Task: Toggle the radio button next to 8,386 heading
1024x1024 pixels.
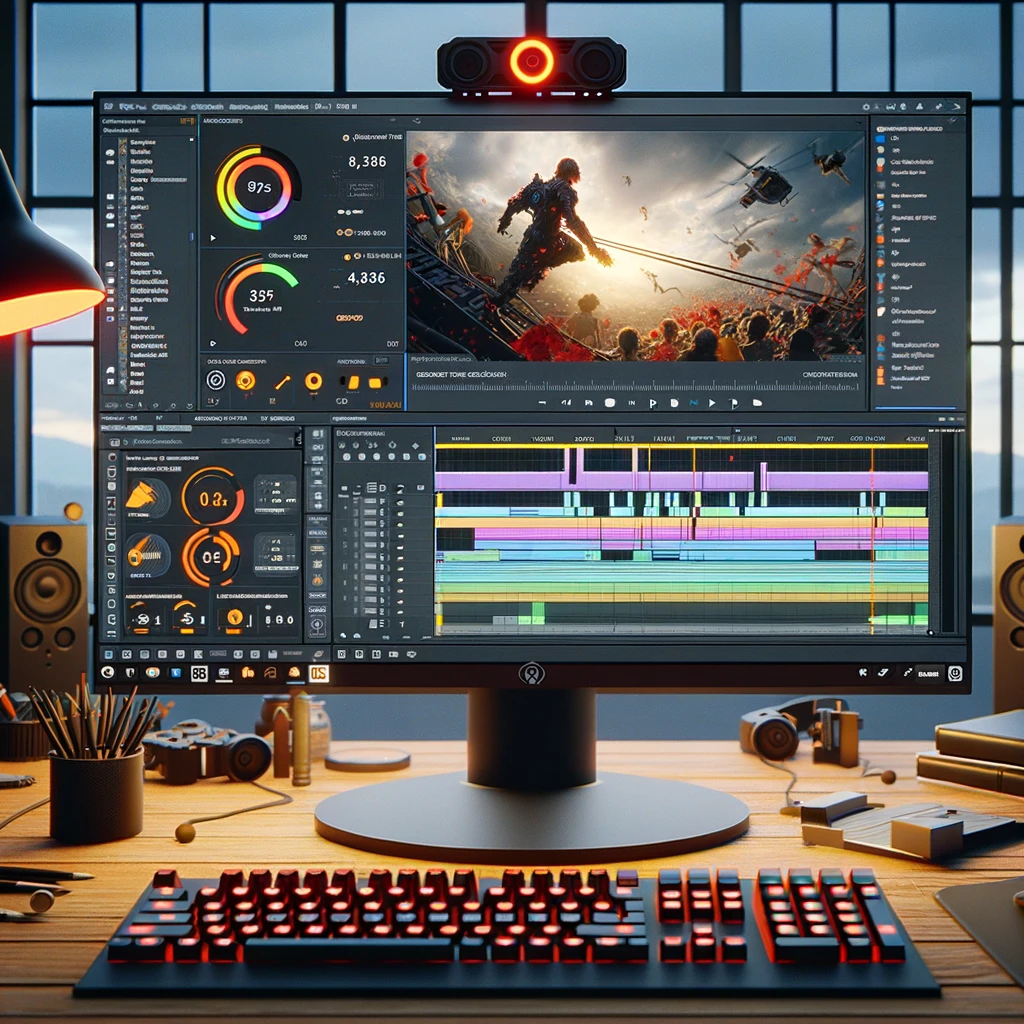Action: [346, 138]
